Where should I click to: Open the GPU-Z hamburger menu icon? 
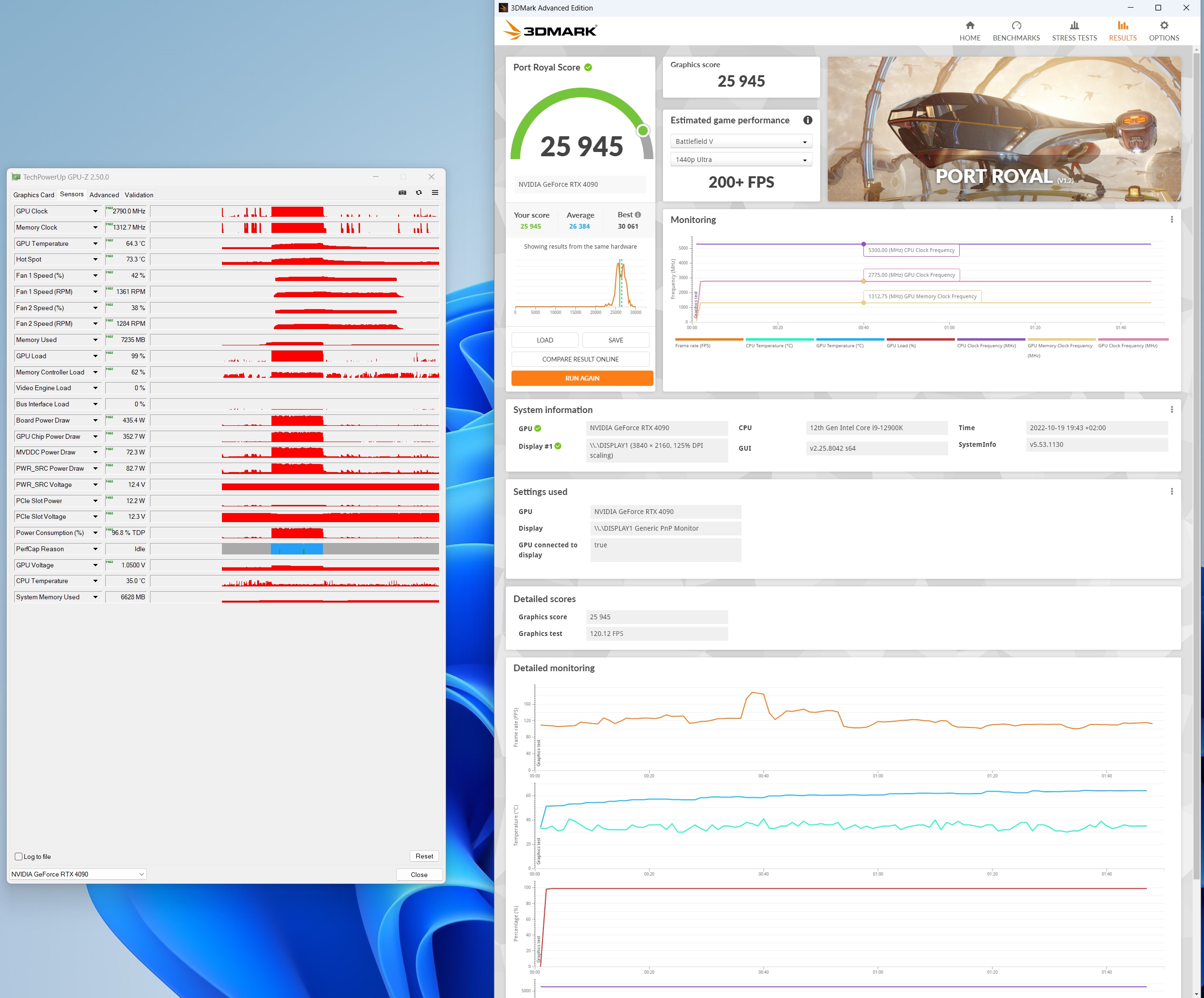tap(435, 193)
